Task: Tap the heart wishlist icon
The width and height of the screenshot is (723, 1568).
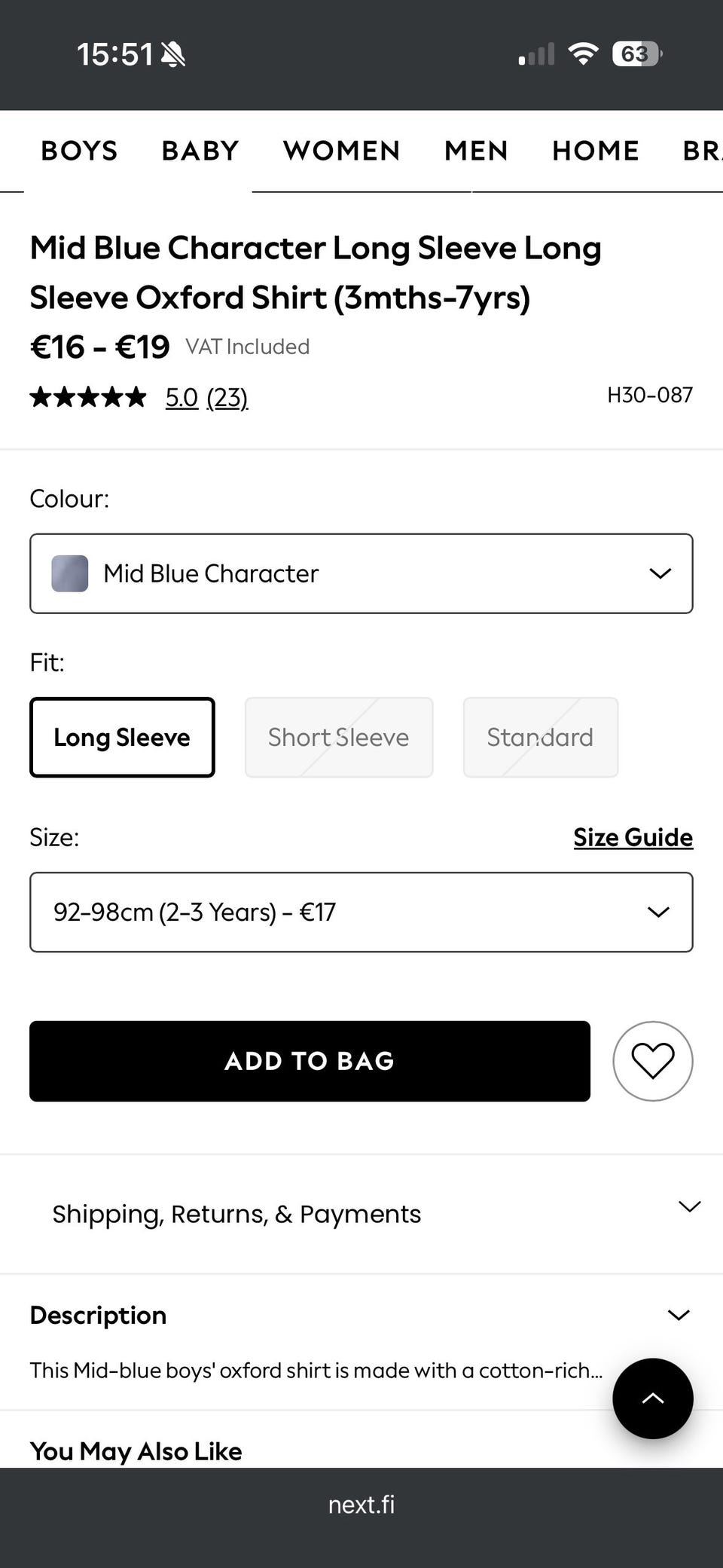Action: [x=652, y=1061]
